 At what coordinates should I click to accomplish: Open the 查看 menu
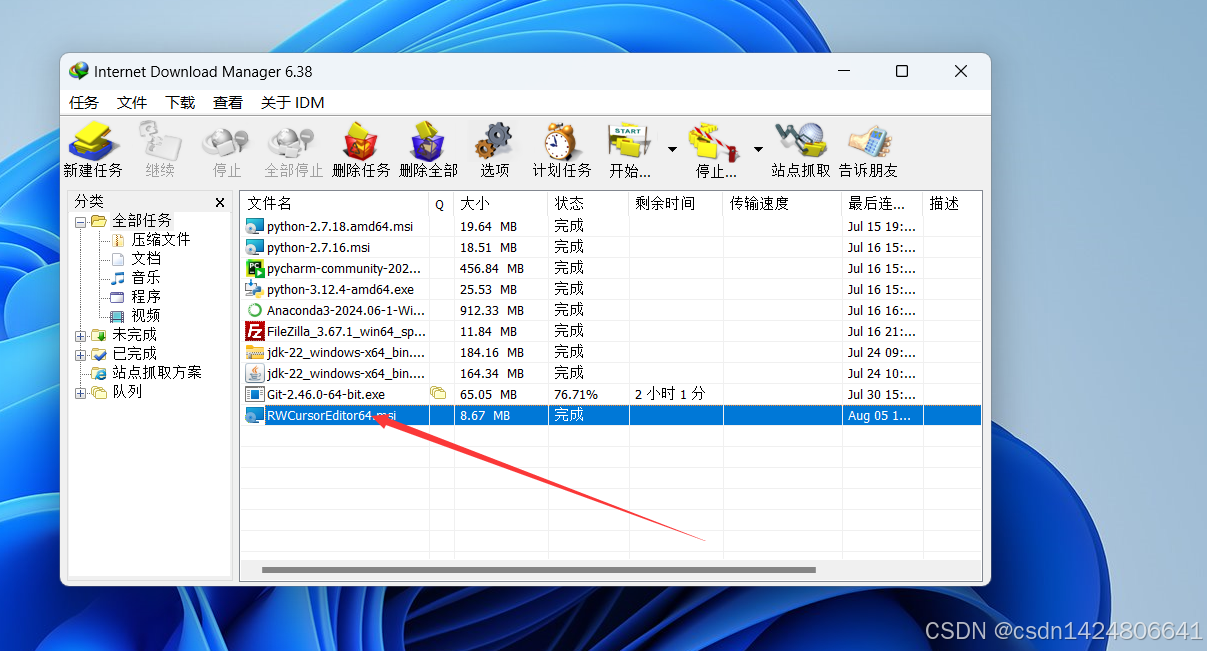(228, 103)
